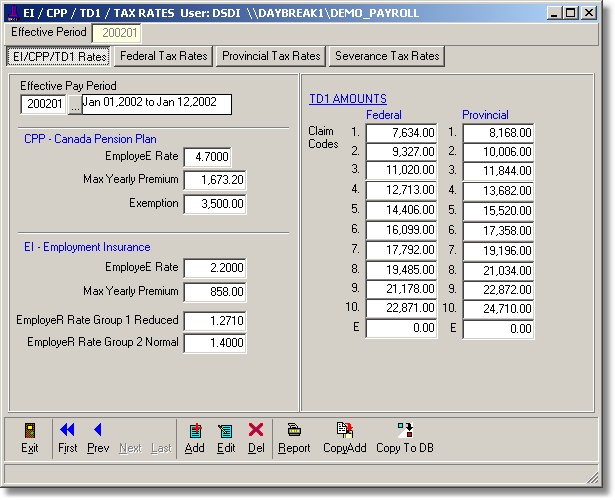
Task: Open the Provincial Tax Rates tab
Action: [x=271, y=56]
